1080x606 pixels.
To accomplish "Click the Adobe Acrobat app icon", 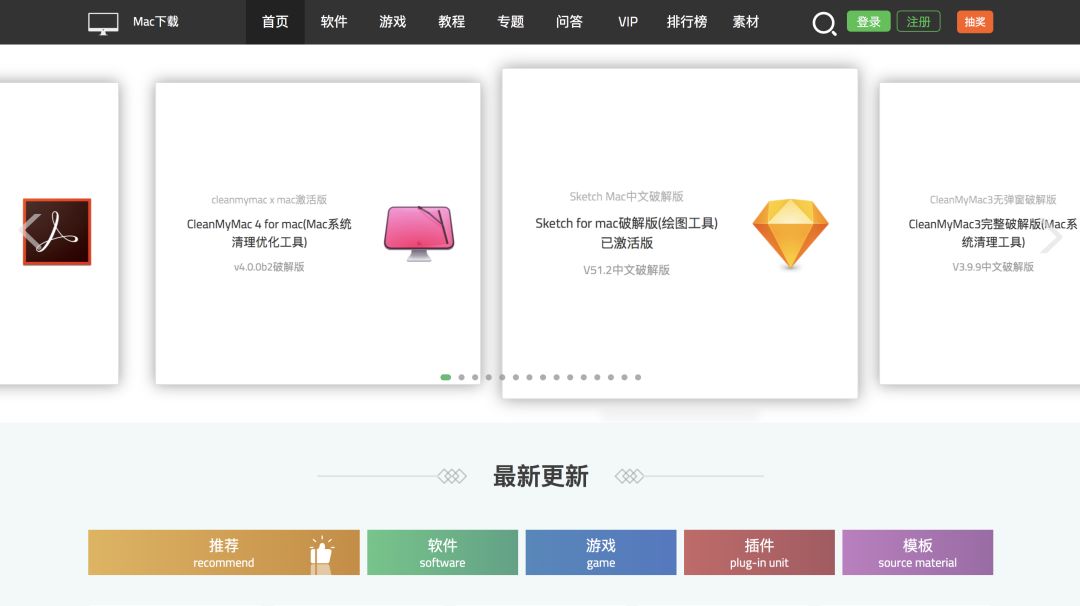I will coord(57,232).
